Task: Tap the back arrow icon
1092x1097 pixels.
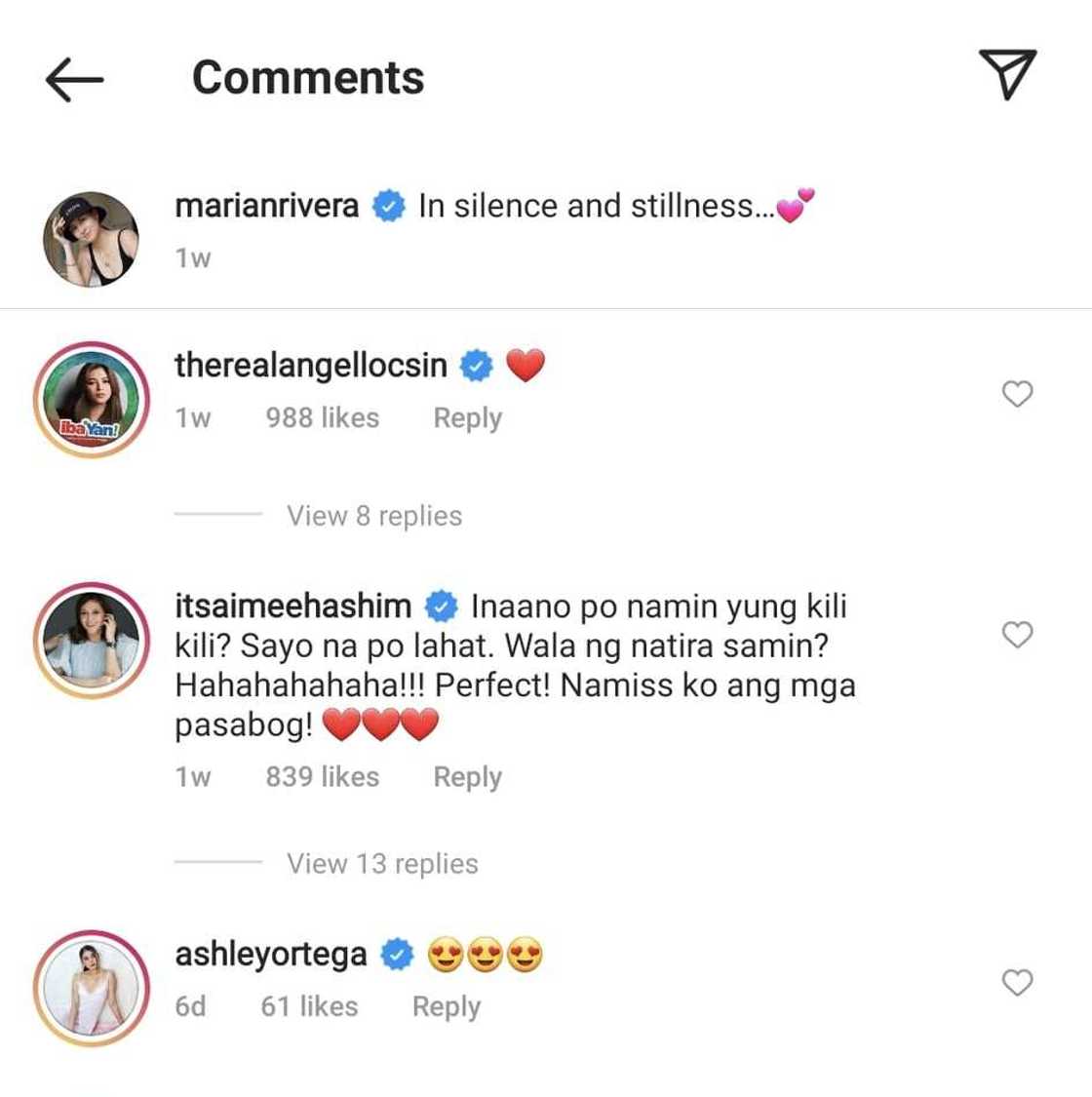Action: (75, 78)
